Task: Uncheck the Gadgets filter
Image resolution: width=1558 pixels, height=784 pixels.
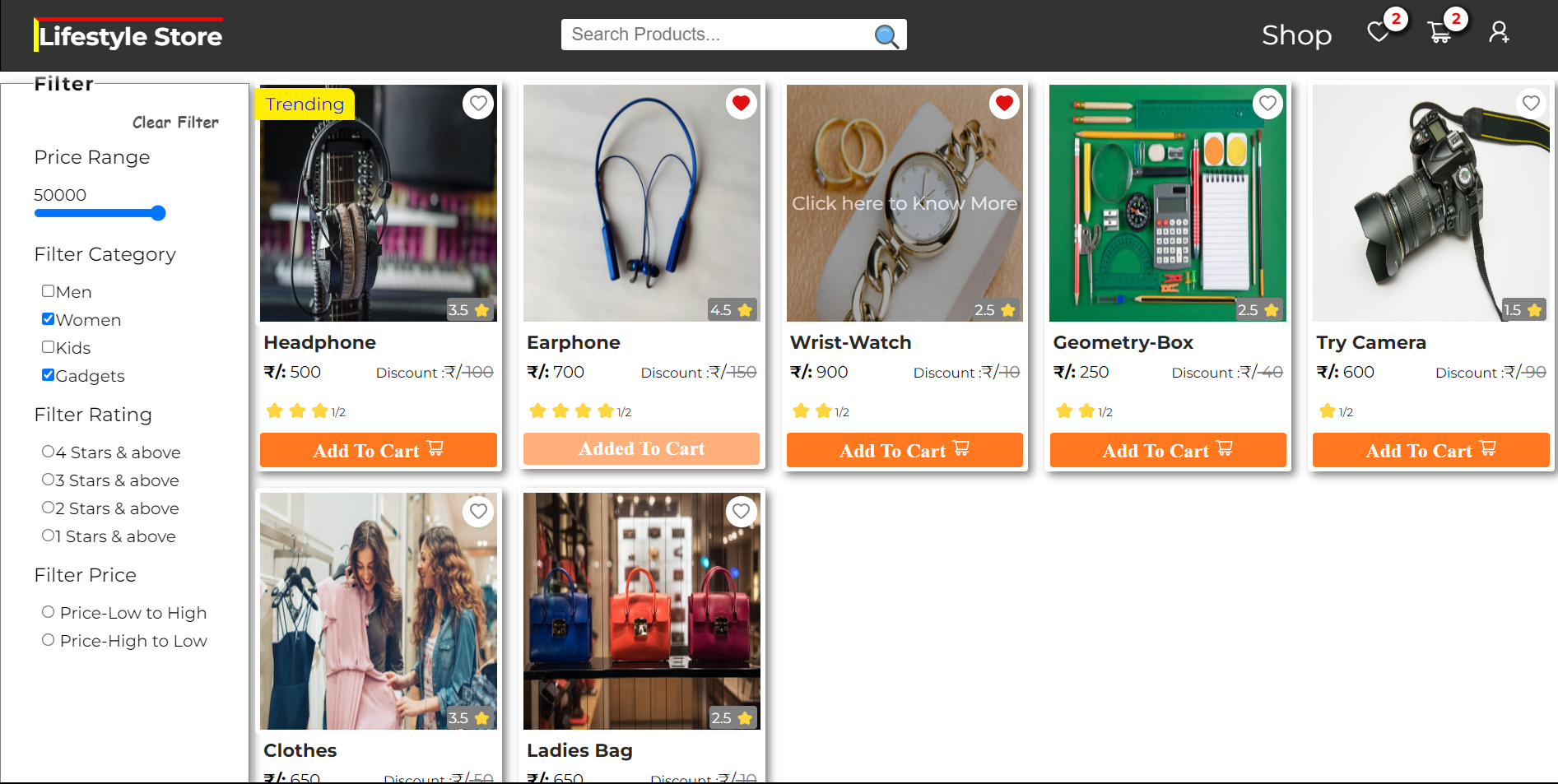Action: pos(48,374)
